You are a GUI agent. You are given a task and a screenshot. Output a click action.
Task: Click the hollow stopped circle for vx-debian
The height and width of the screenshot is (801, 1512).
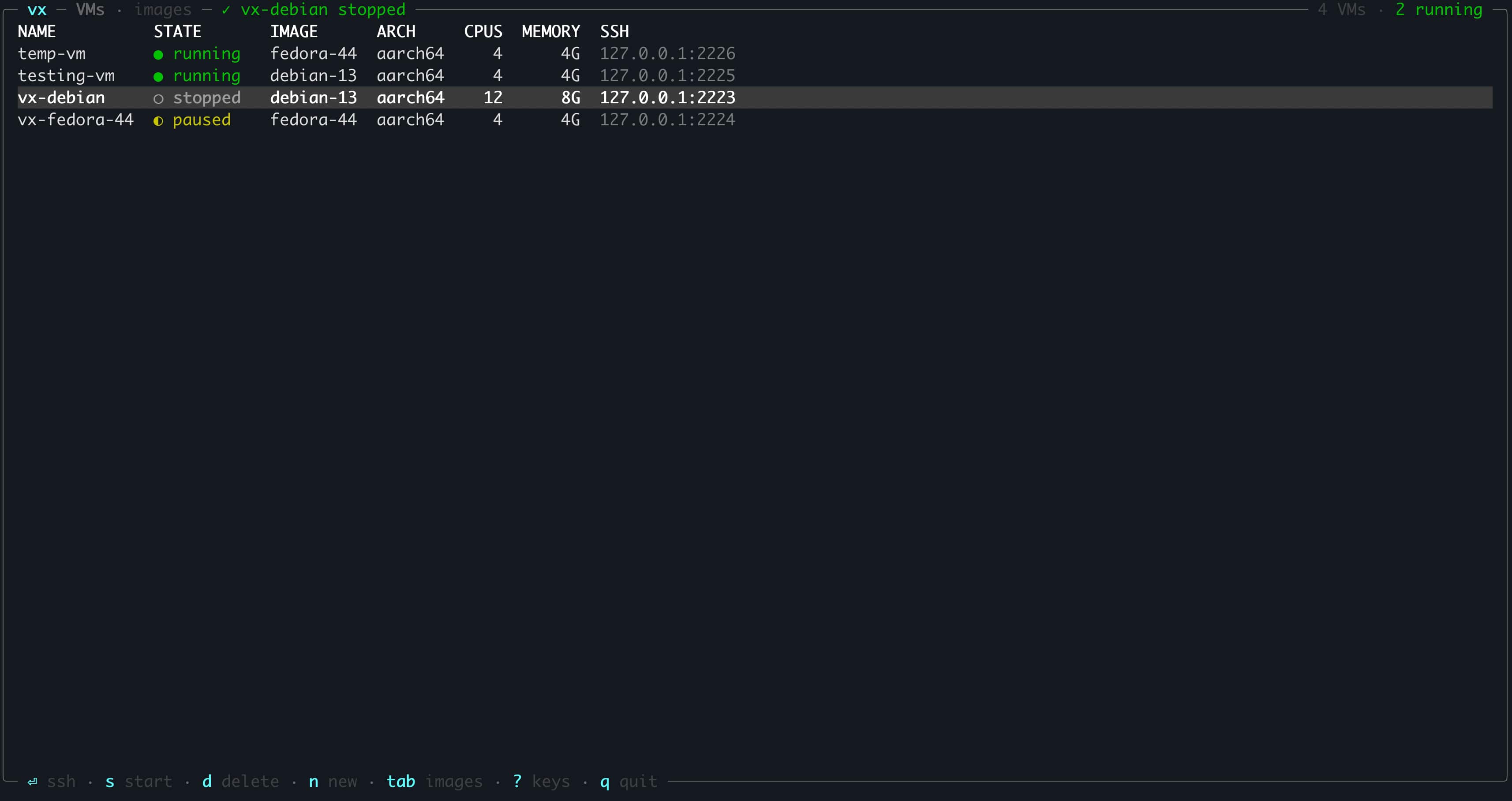tap(158, 99)
